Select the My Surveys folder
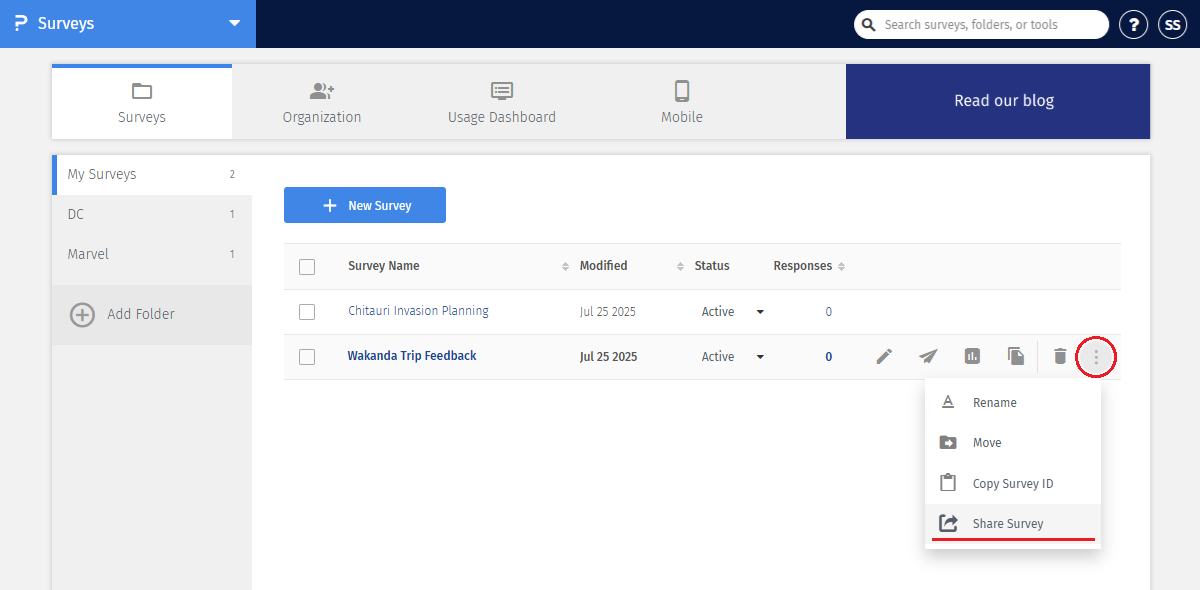This screenshot has height=590, width=1200. [x=152, y=174]
